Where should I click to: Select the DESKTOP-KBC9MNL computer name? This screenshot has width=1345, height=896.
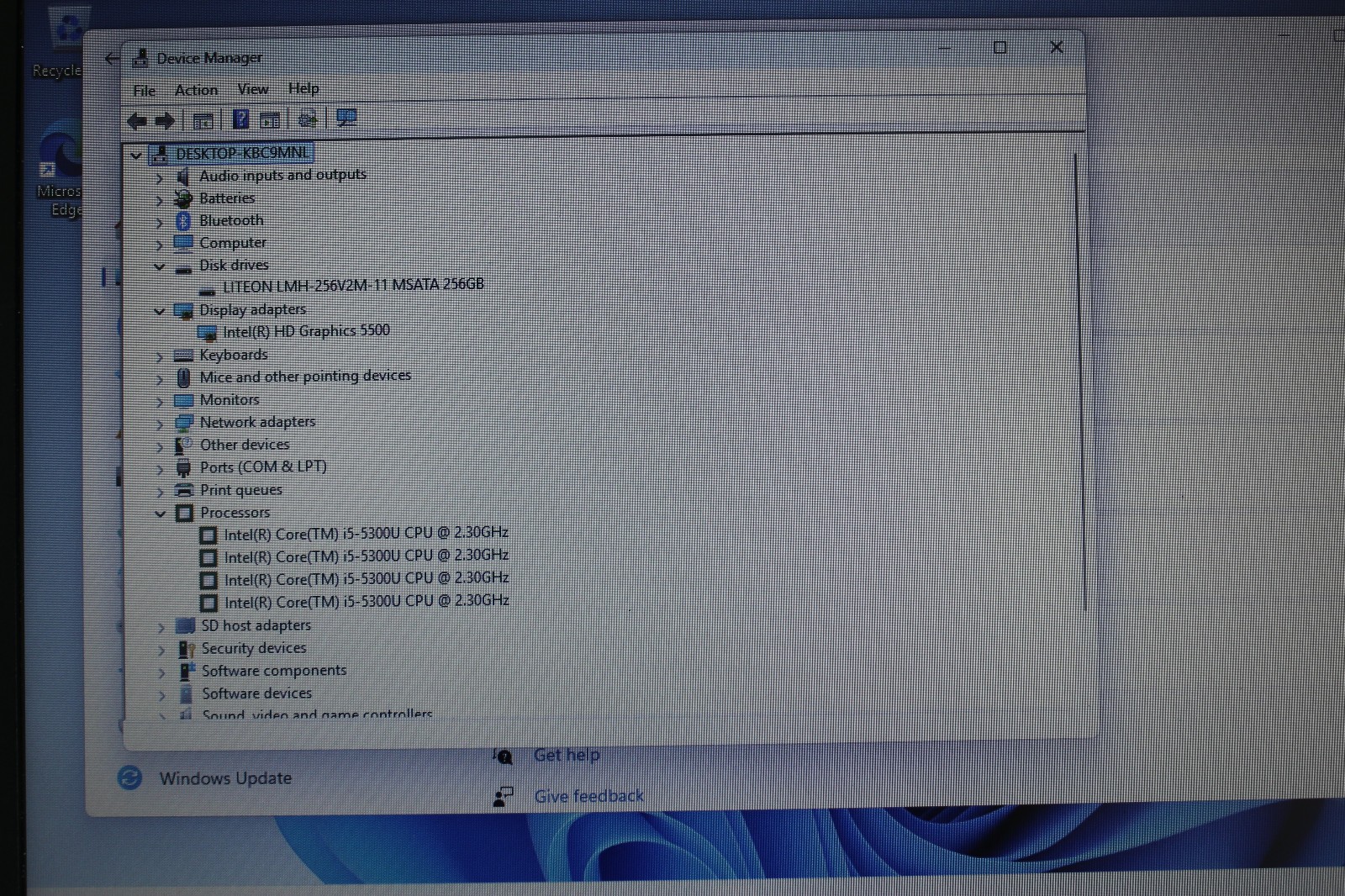(x=241, y=153)
